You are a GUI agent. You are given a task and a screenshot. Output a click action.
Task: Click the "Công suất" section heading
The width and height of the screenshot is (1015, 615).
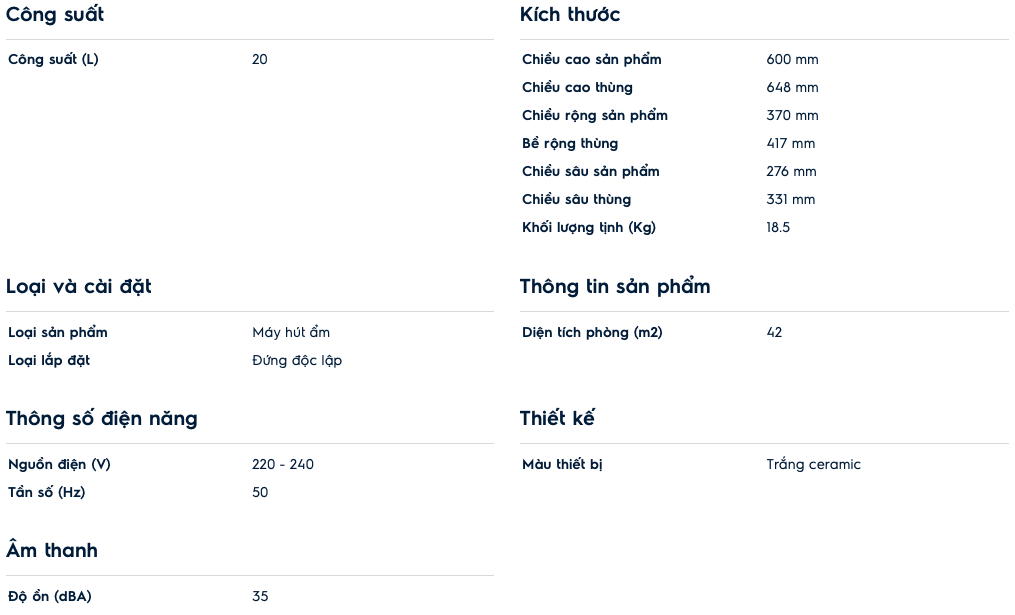[55, 15]
